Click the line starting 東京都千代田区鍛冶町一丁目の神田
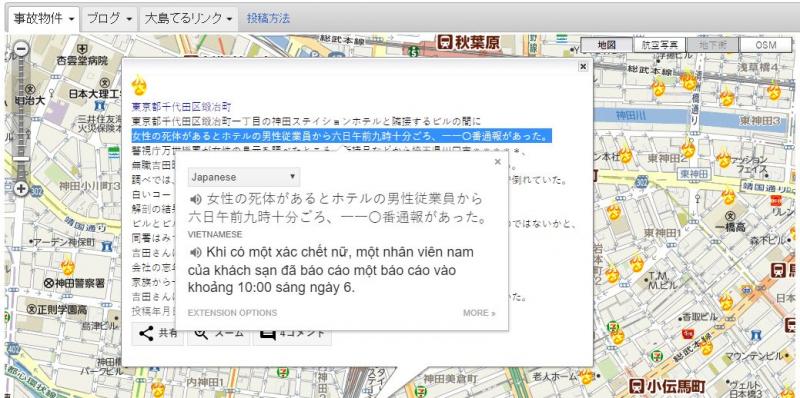The width and height of the screenshot is (800, 398). click(x=306, y=121)
